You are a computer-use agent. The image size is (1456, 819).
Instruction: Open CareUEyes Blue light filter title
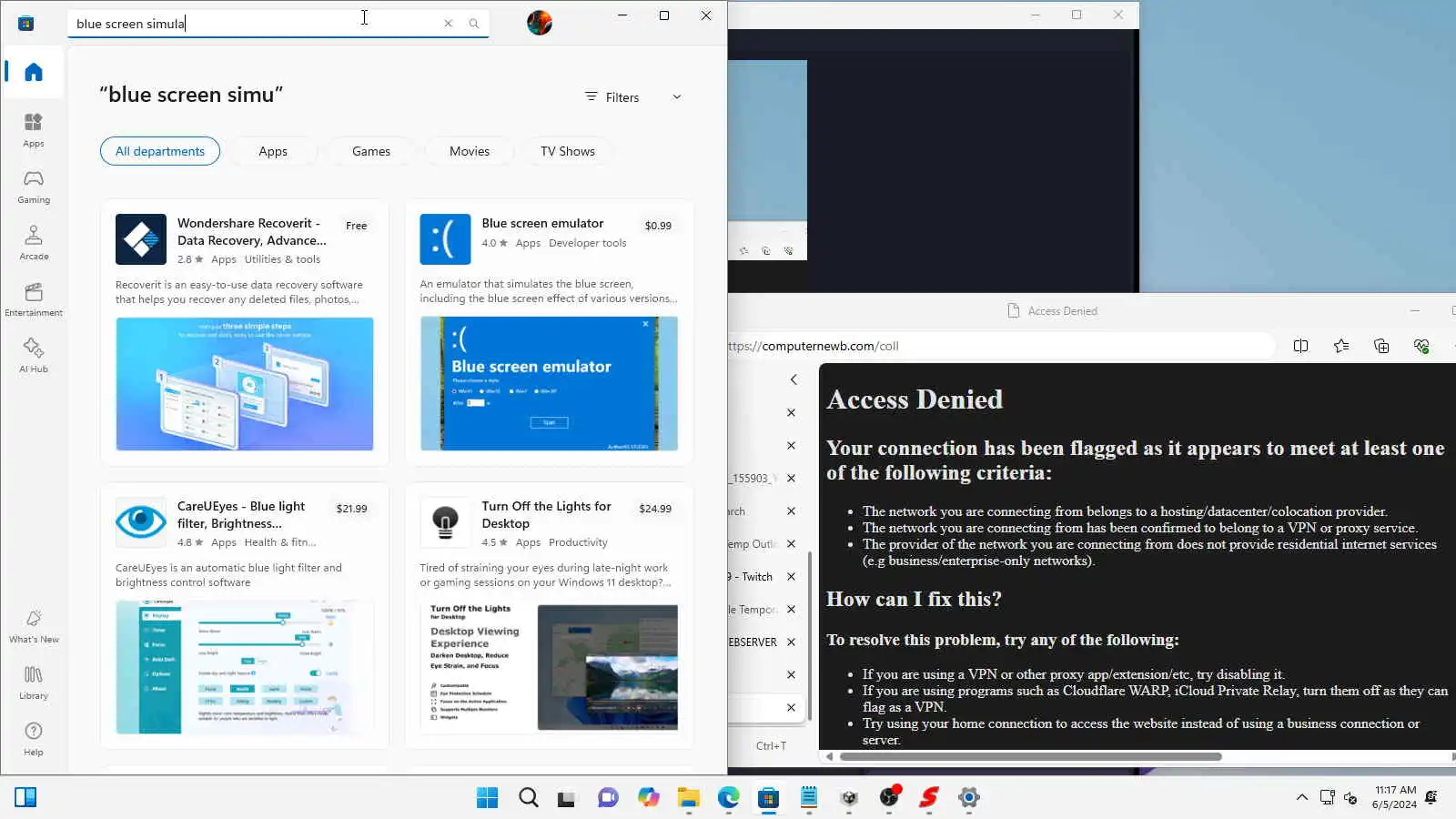241,515
